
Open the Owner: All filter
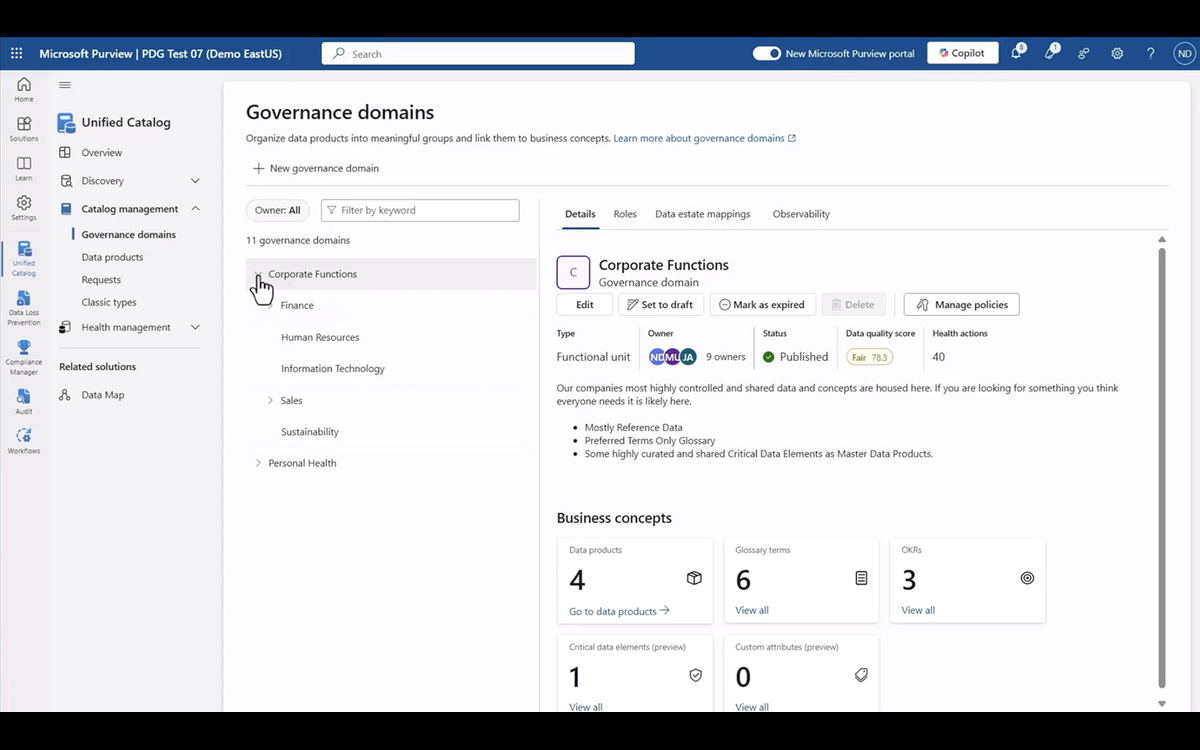click(277, 210)
